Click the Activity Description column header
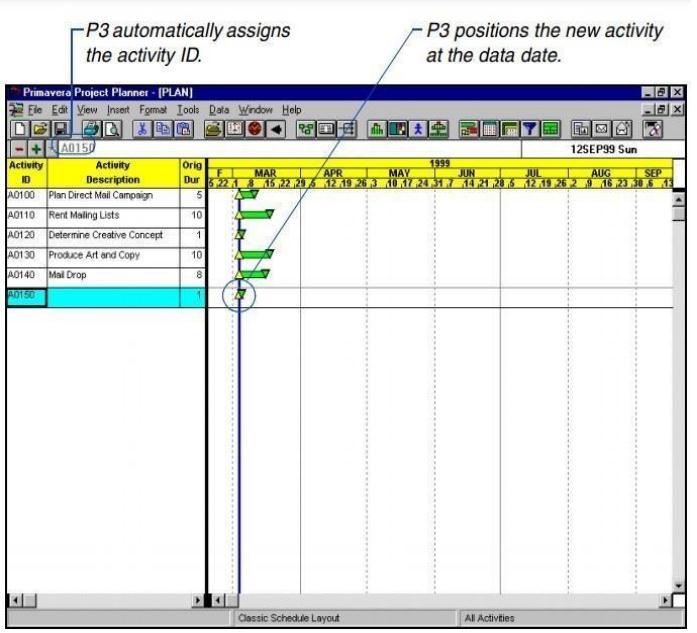The width and height of the screenshot is (697, 633). (113, 172)
